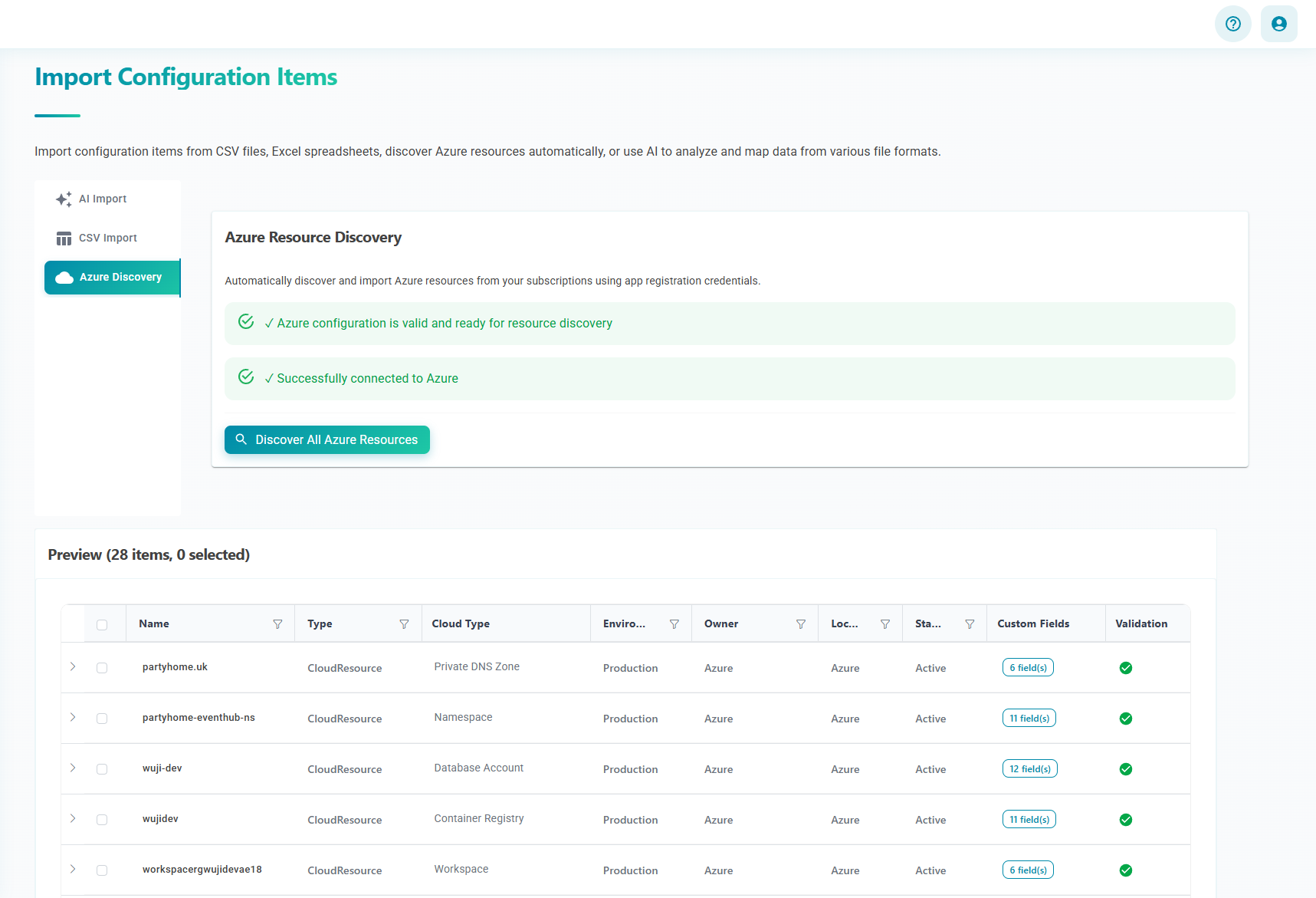Select the AI Import sparkle icon
This screenshot has width=1316, height=898.
pos(64,199)
